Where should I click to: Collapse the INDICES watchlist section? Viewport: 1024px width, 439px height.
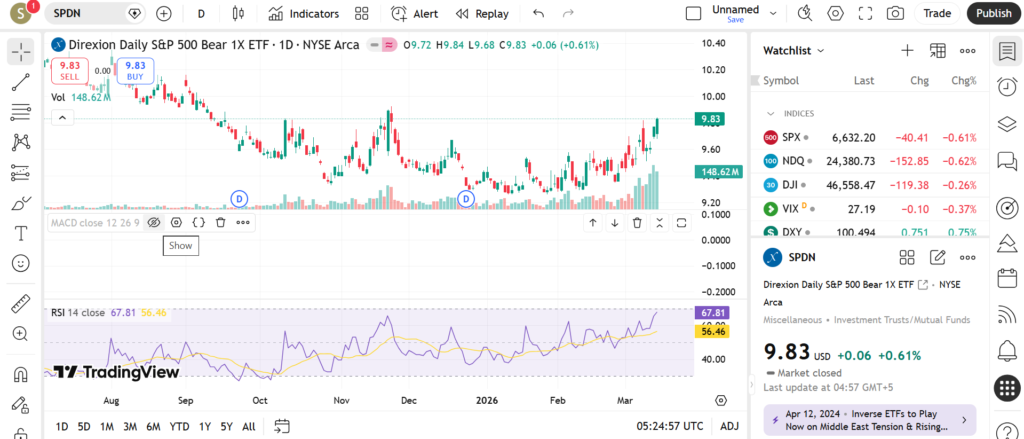tap(771, 113)
